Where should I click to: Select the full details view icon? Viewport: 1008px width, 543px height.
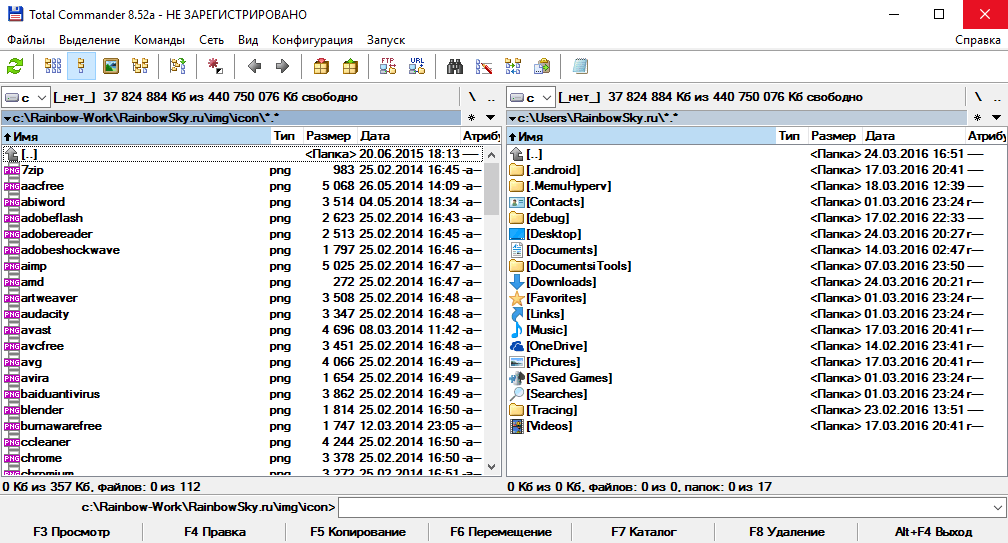[x=81, y=66]
